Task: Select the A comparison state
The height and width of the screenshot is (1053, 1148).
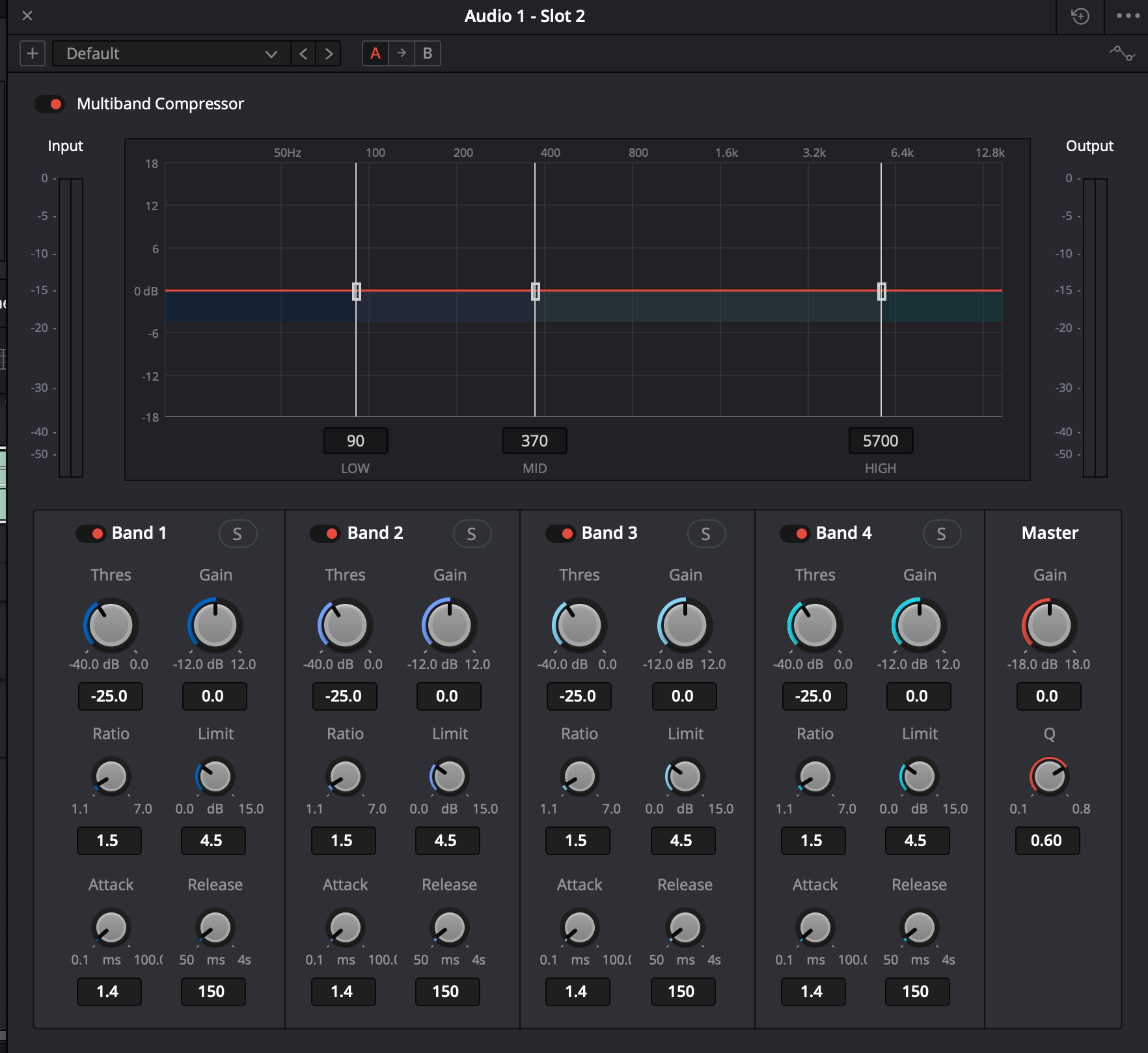Action: 376,53
